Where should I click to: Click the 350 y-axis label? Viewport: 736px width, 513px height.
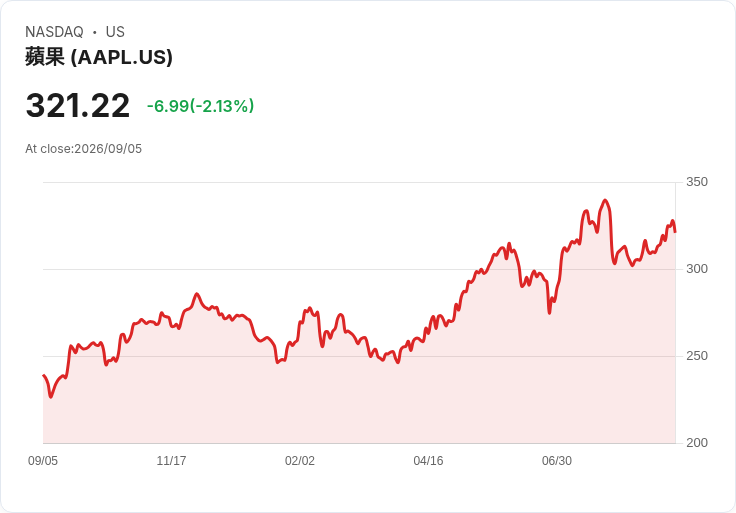click(x=697, y=182)
